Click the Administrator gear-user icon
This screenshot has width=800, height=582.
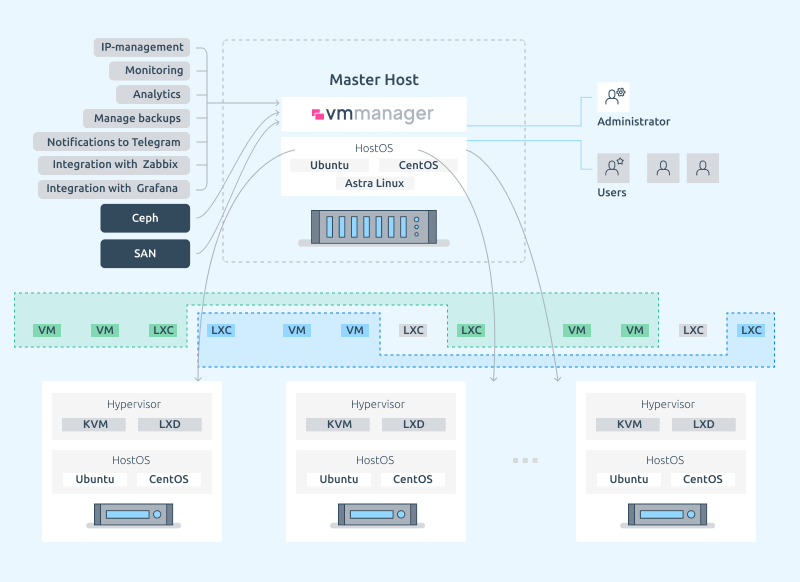[613, 97]
